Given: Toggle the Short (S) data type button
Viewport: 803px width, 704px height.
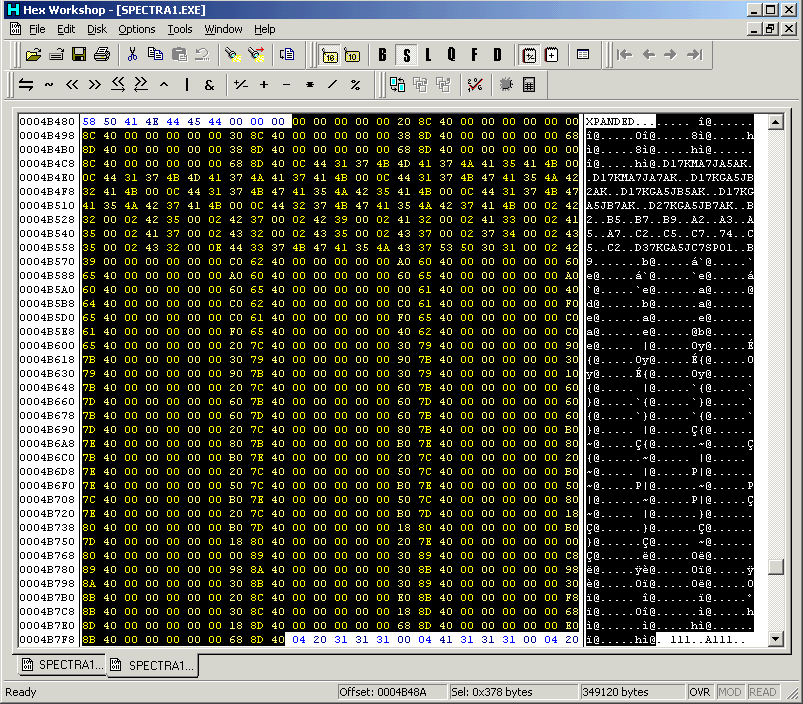Looking at the screenshot, I should (x=405, y=54).
